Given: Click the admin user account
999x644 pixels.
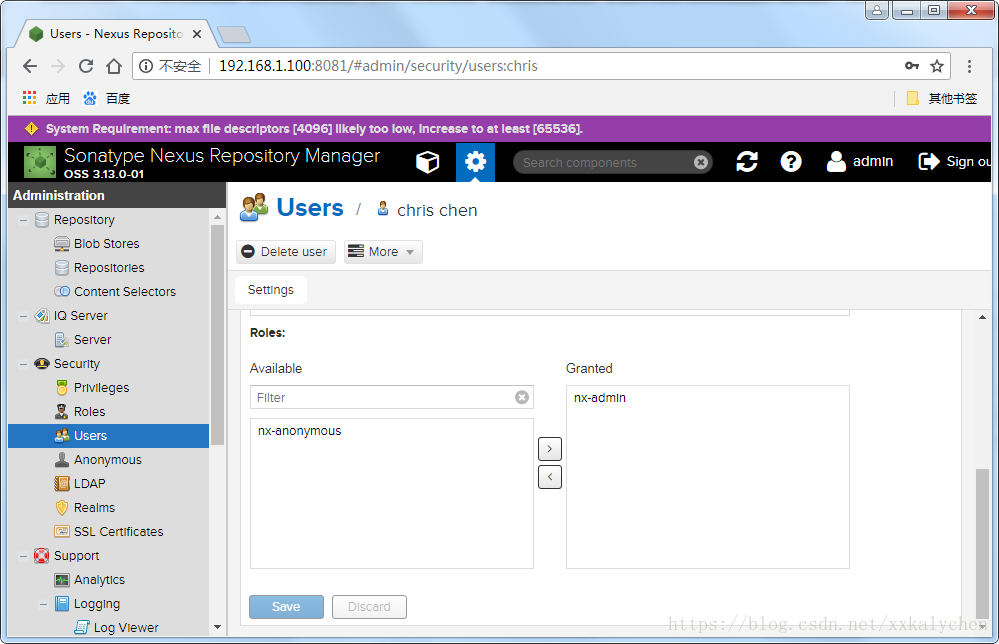Looking at the screenshot, I should [x=859, y=162].
